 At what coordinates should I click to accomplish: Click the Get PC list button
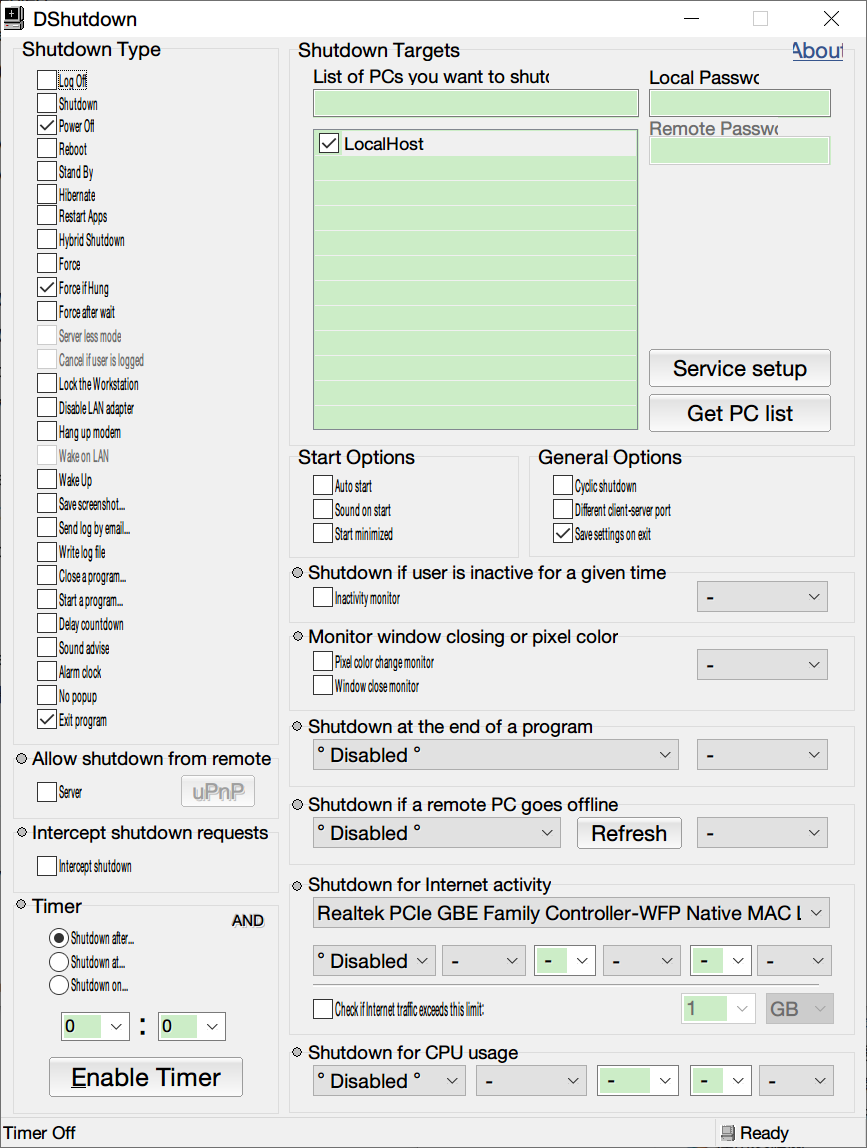[739, 413]
